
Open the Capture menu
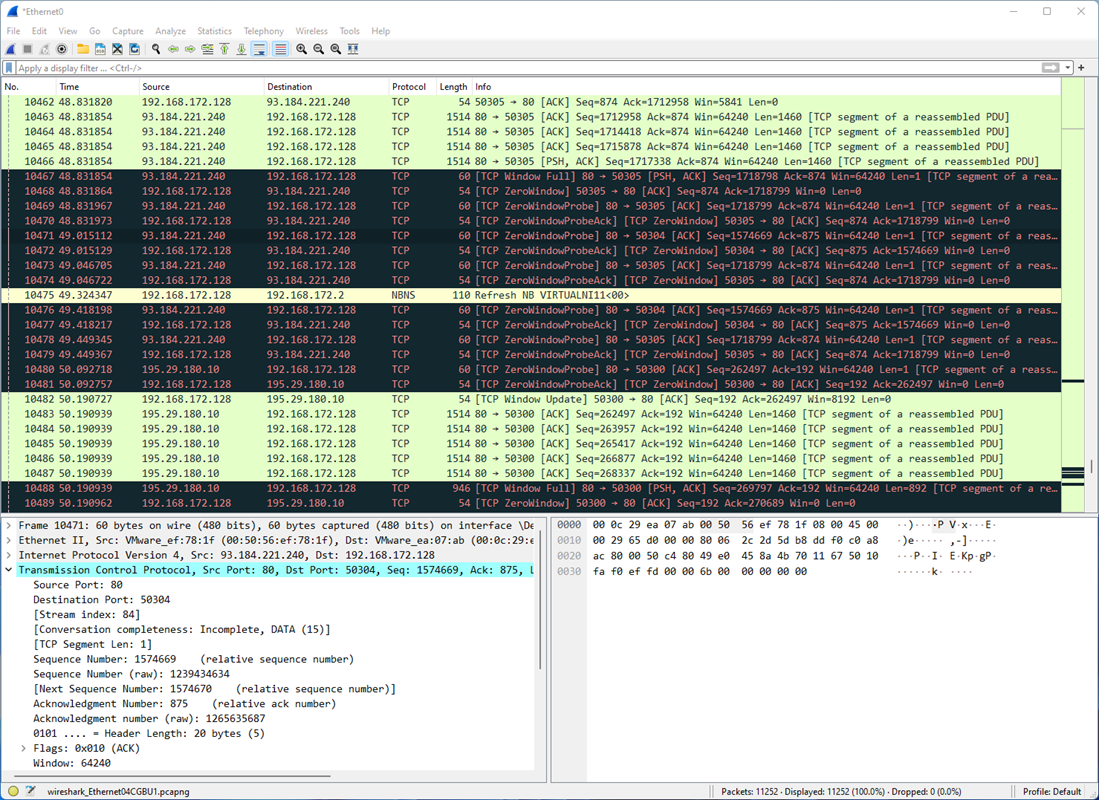coord(128,31)
